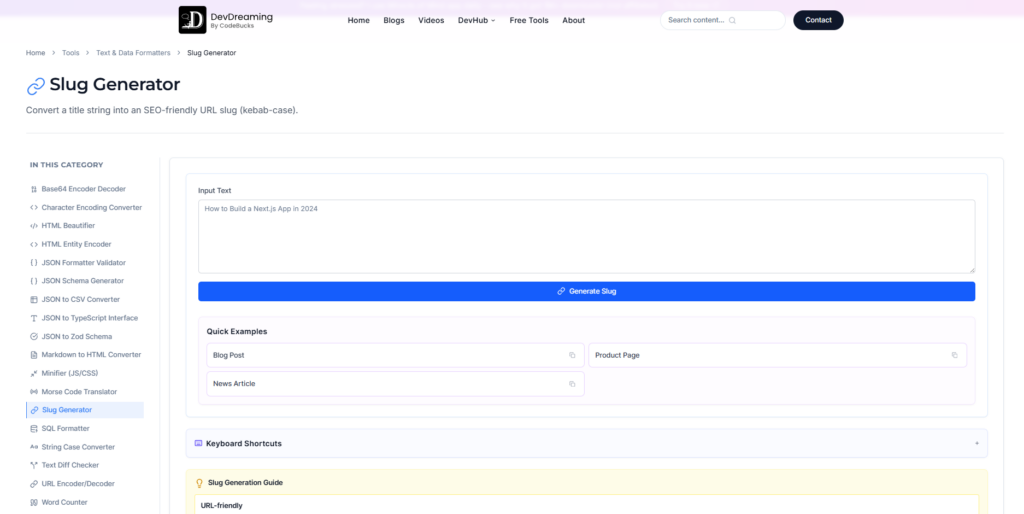Open the Free Tools menu item
This screenshot has height=514, width=1024.
point(529,20)
